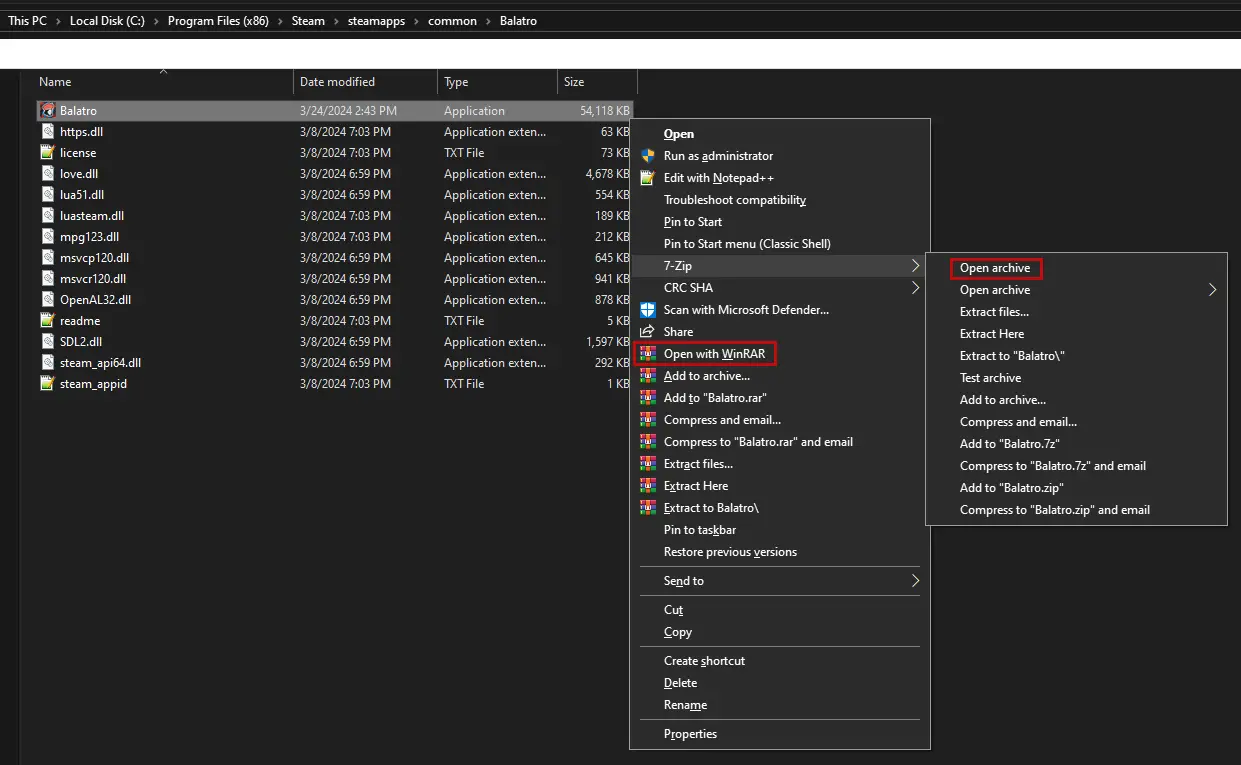Screen dimensions: 1241x765
Task: Click WinRAR icon beside Extract files
Action: [x=647, y=464]
